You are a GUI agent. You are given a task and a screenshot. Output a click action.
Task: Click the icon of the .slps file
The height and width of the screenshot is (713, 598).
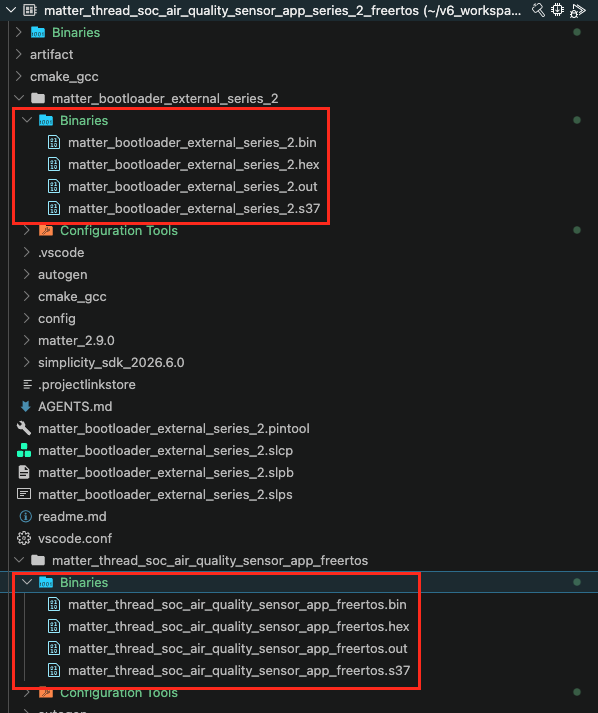(x=24, y=494)
